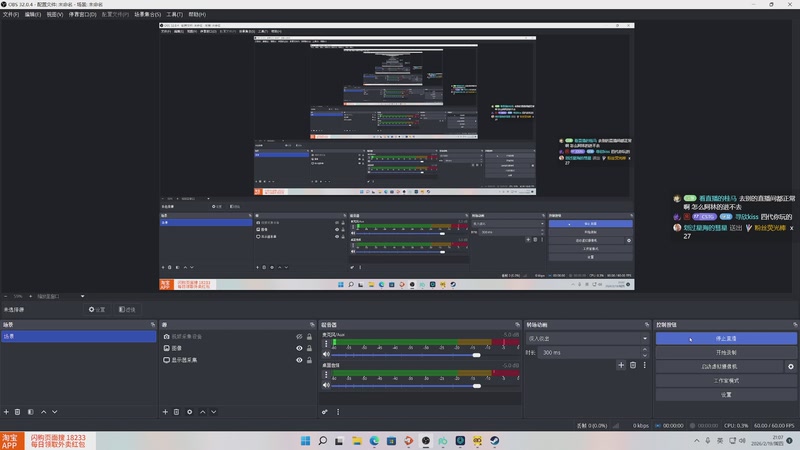Add a new source with the plus icon
Viewport: 800px width, 450px height.
165,412
